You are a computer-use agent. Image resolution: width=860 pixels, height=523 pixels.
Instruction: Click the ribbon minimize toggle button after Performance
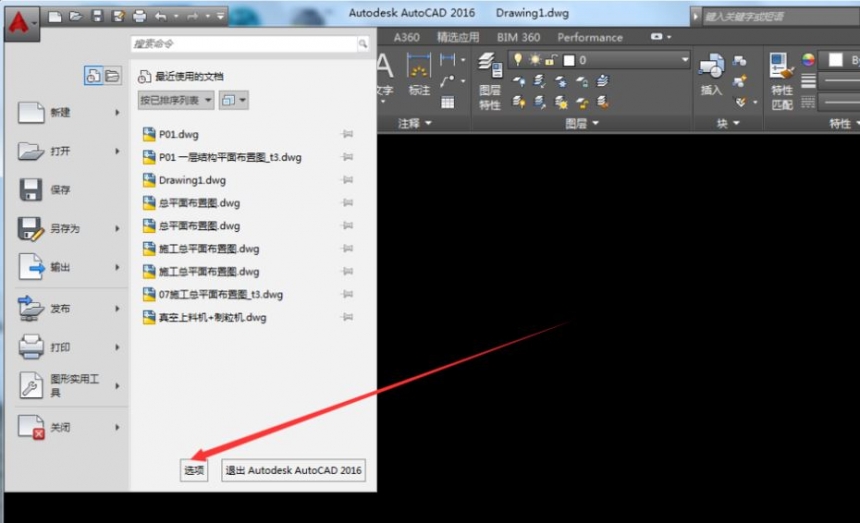(657, 37)
